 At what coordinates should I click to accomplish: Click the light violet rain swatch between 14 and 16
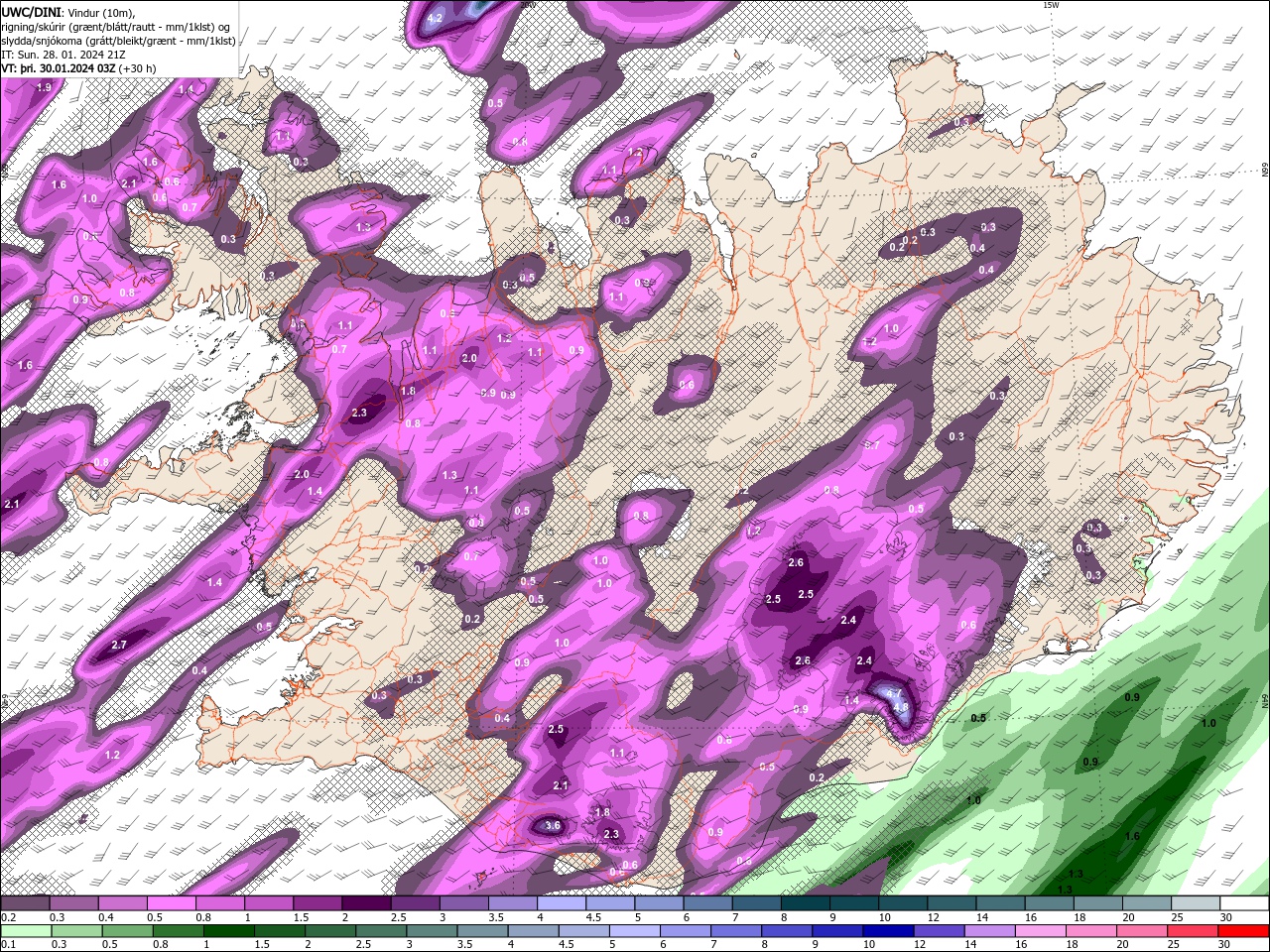[x=989, y=930]
